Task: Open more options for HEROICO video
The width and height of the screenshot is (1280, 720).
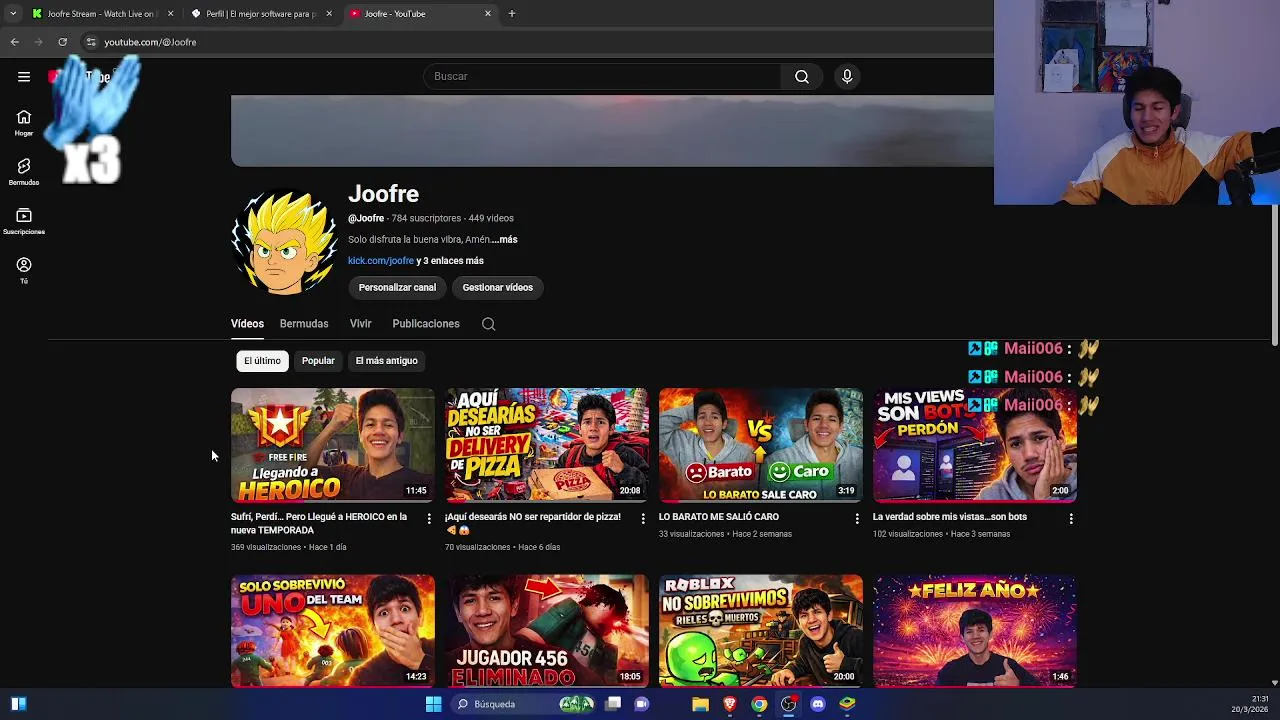Action: click(429, 518)
